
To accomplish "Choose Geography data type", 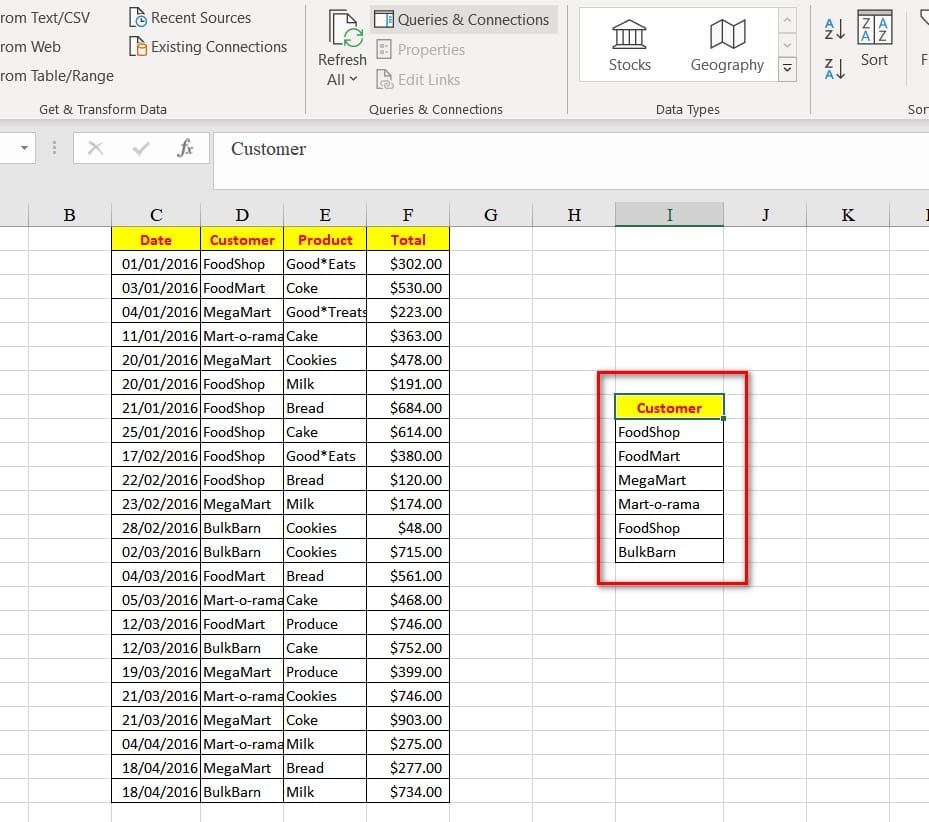I will [727, 45].
